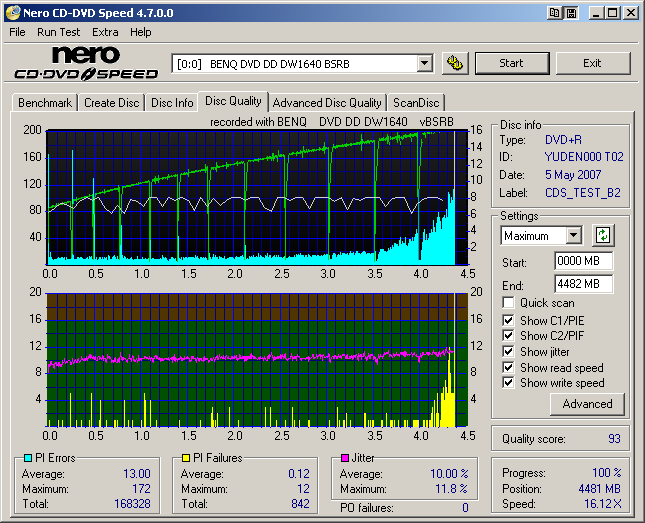This screenshot has width=645, height=523.
Task: Click the Speed value 16.12 X
Action: click(x=603, y=504)
